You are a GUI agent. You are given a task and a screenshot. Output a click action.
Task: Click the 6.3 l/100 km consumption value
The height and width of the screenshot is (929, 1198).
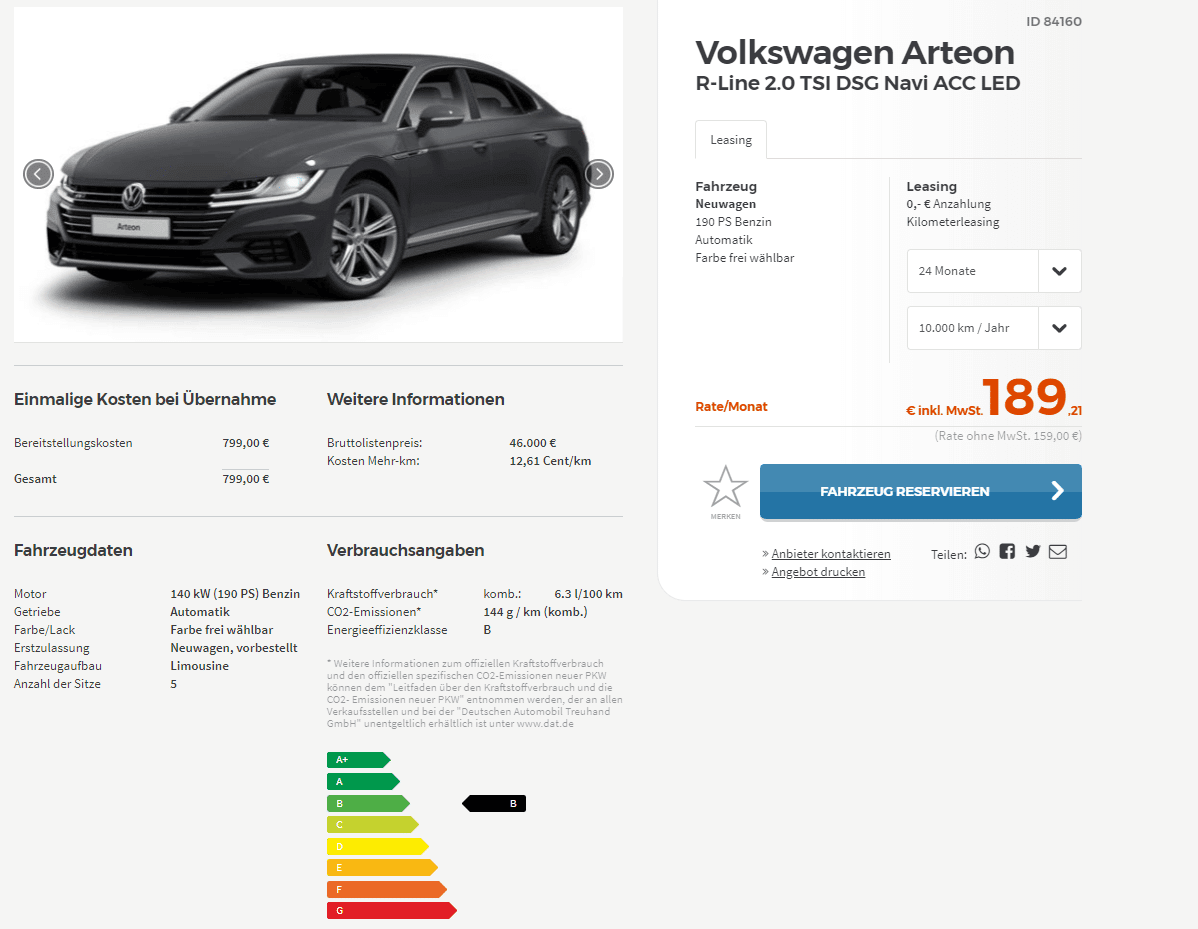pyautogui.click(x=588, y=594)
